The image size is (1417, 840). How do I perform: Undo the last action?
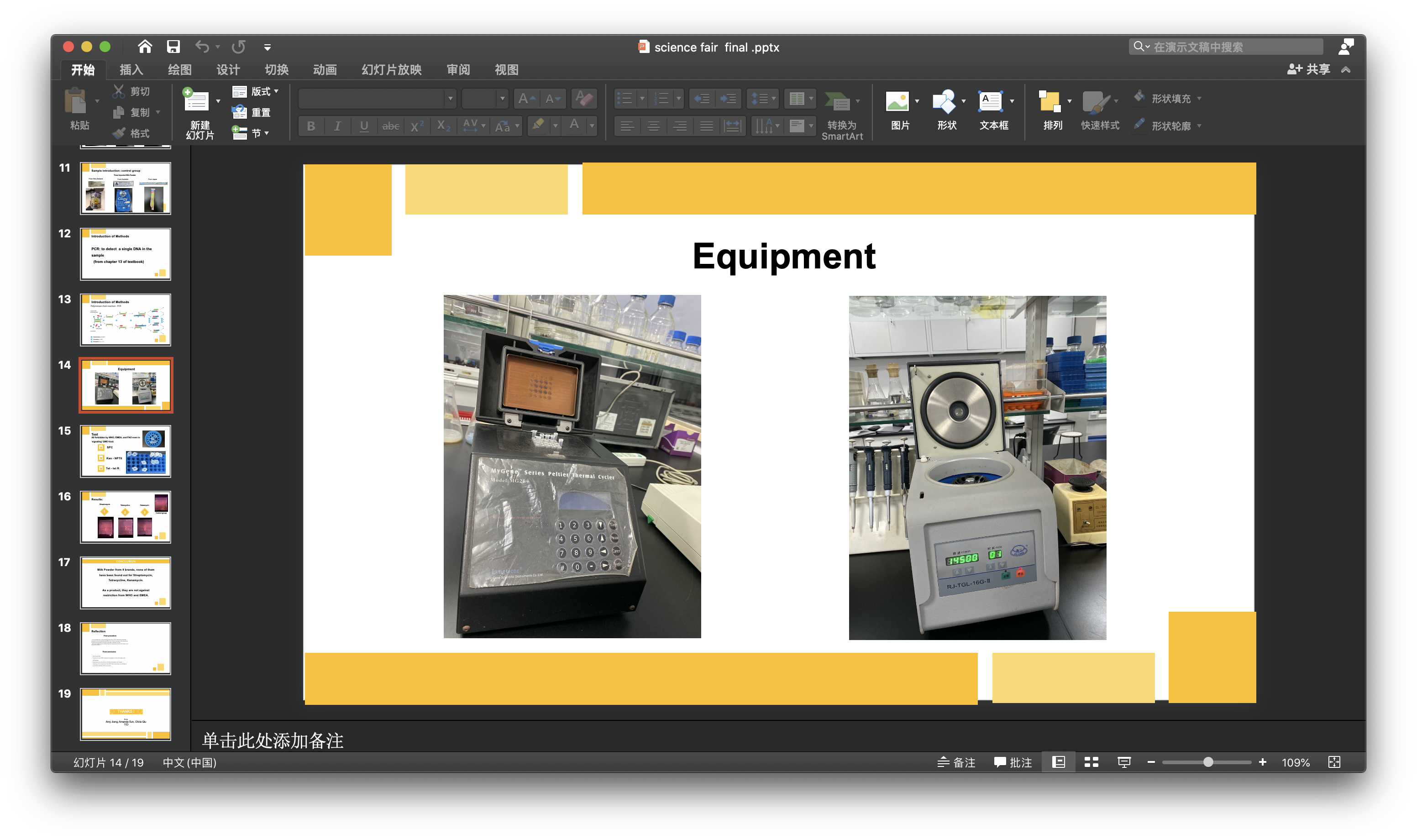[202, 47]
